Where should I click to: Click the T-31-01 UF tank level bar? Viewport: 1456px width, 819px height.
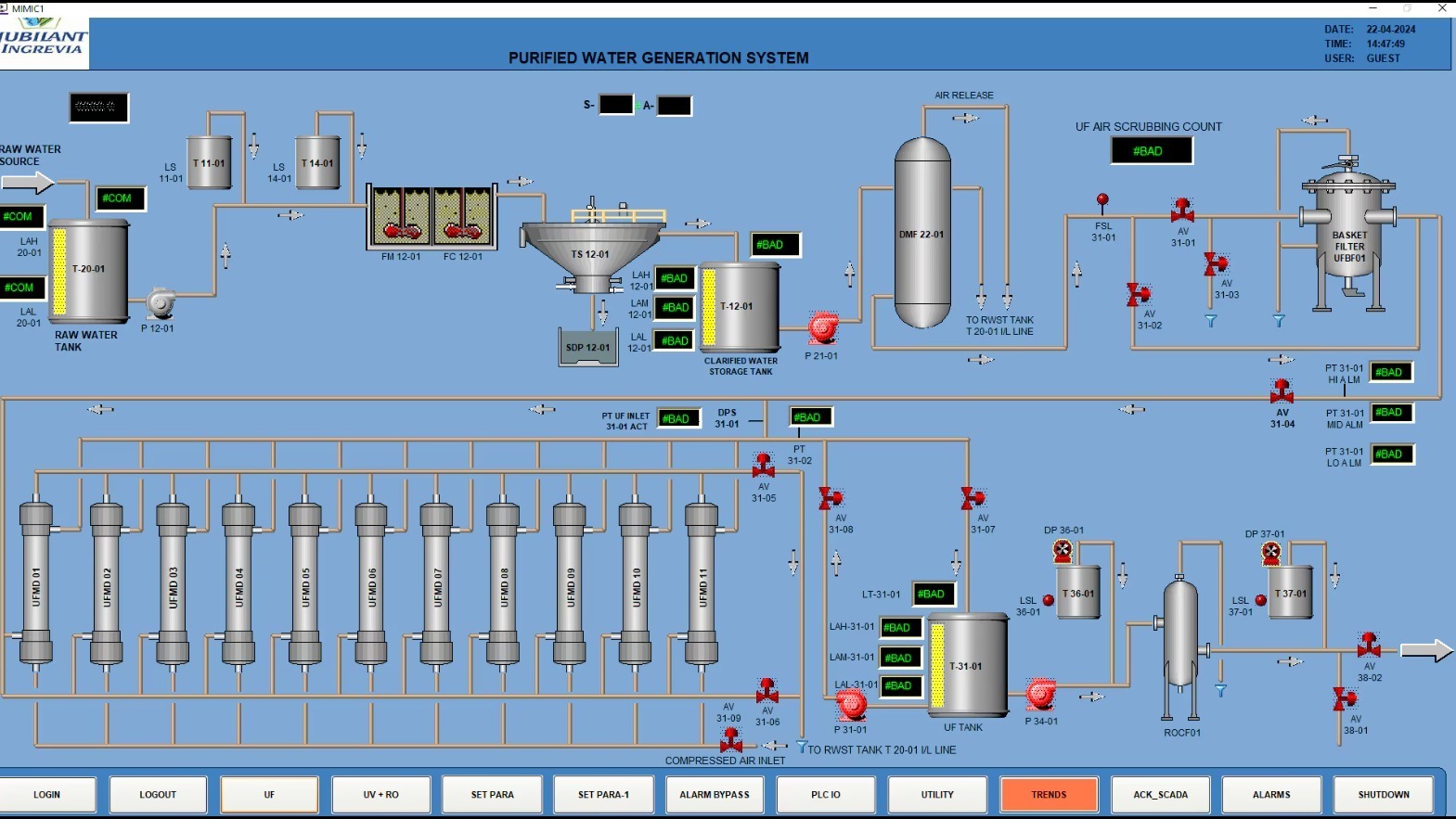point(937,665)
